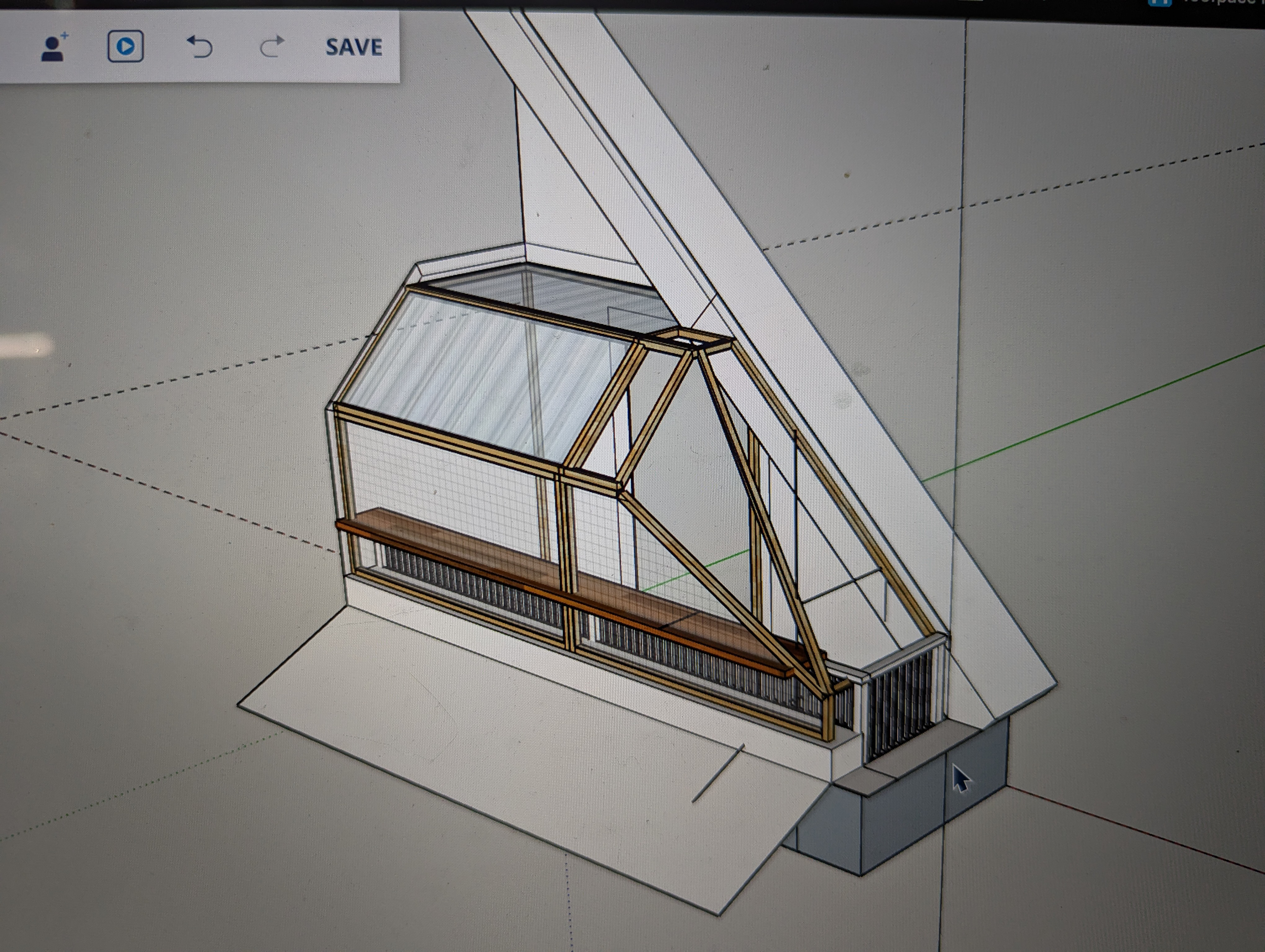Click the play presentation icon
The image size is (1265, 952).
click(125, 46)
